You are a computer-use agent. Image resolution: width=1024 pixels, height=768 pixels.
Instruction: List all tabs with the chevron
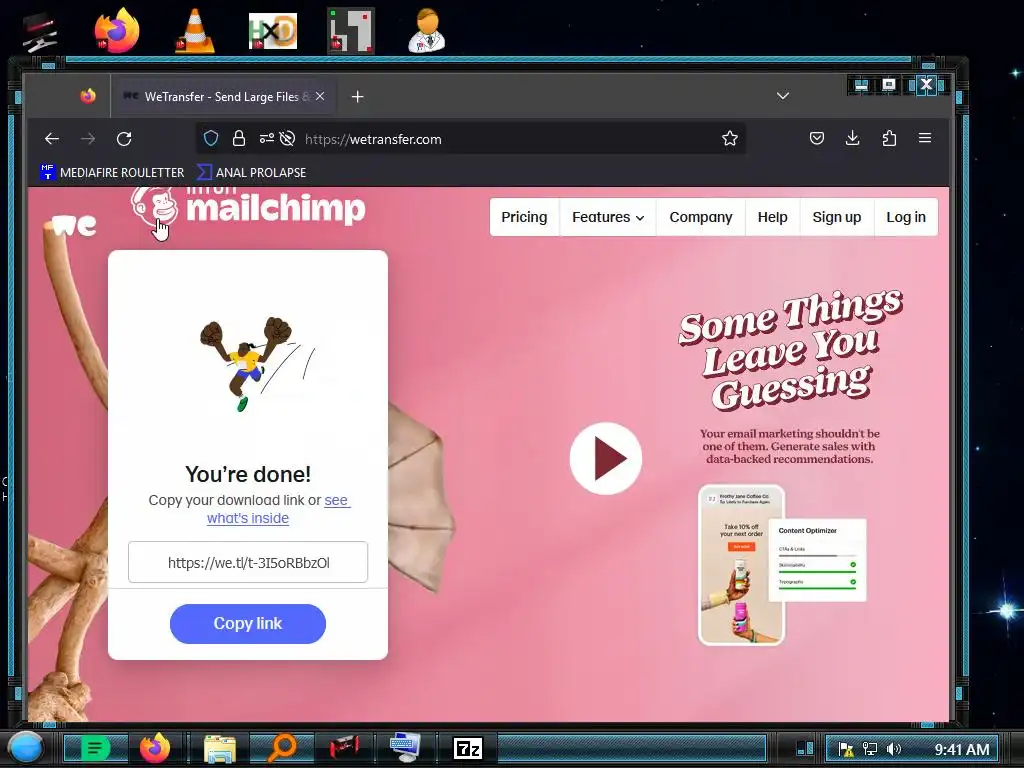point(783,96)
